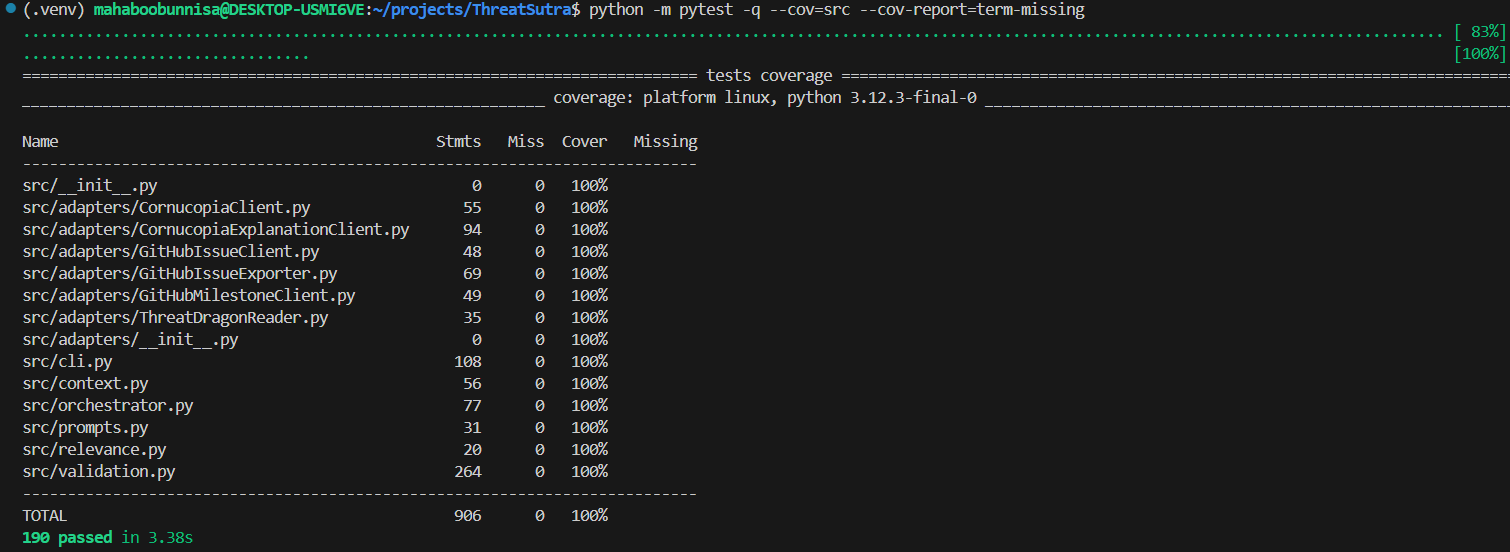Click the 100% cover value for prompts.py

590,428
